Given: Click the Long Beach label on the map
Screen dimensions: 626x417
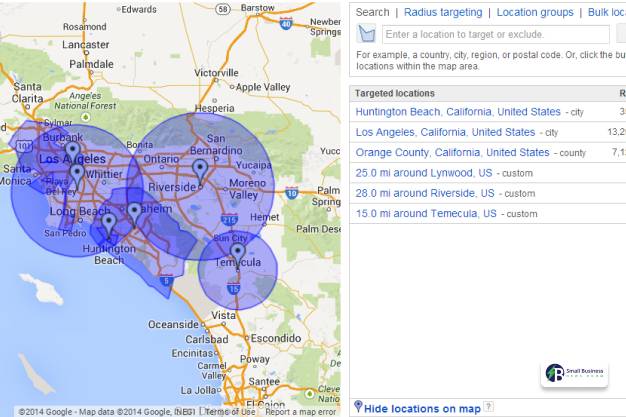Looking at the screenshot, I should 79,211.
